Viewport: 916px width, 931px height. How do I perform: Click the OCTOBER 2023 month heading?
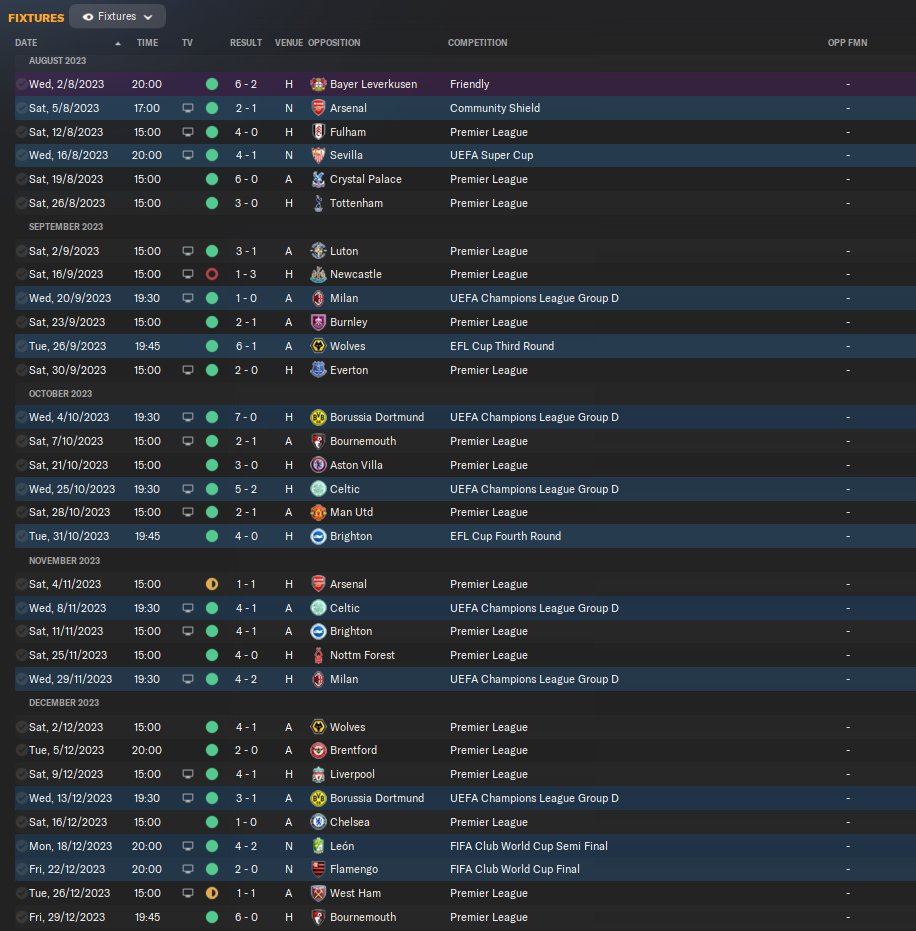pos(60,394)
